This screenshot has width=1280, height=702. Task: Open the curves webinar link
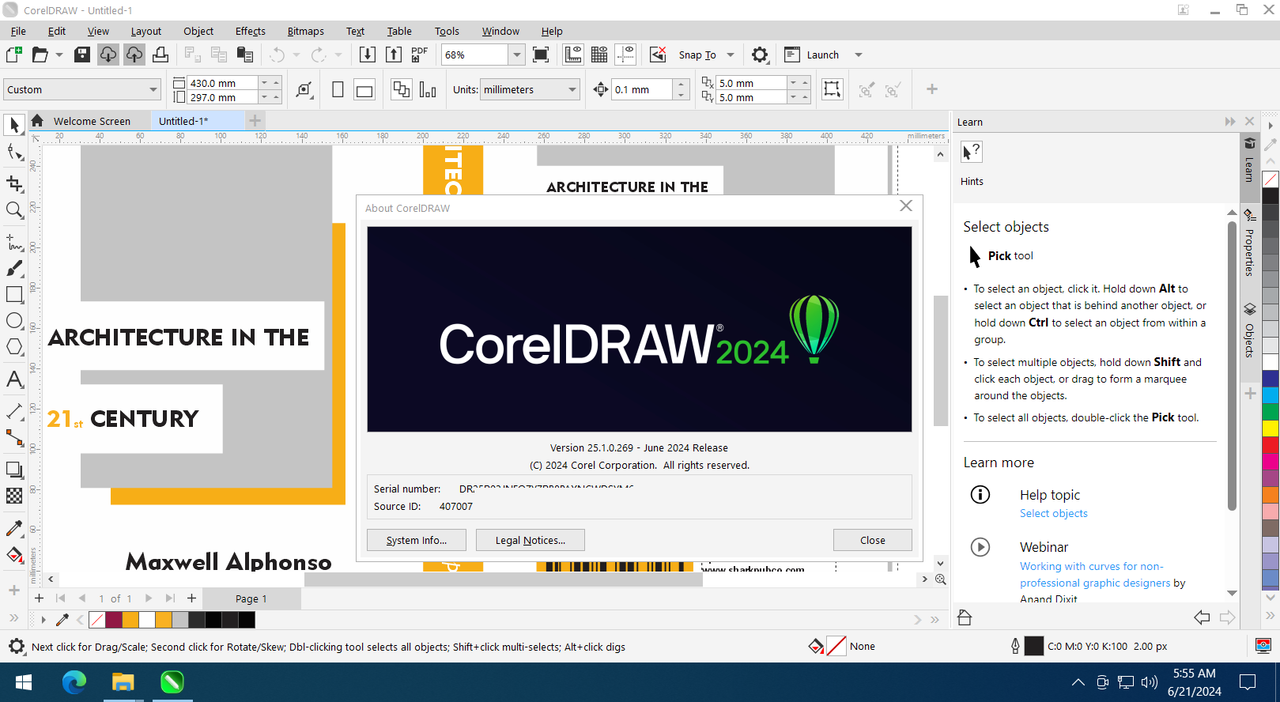(1095, 574)
